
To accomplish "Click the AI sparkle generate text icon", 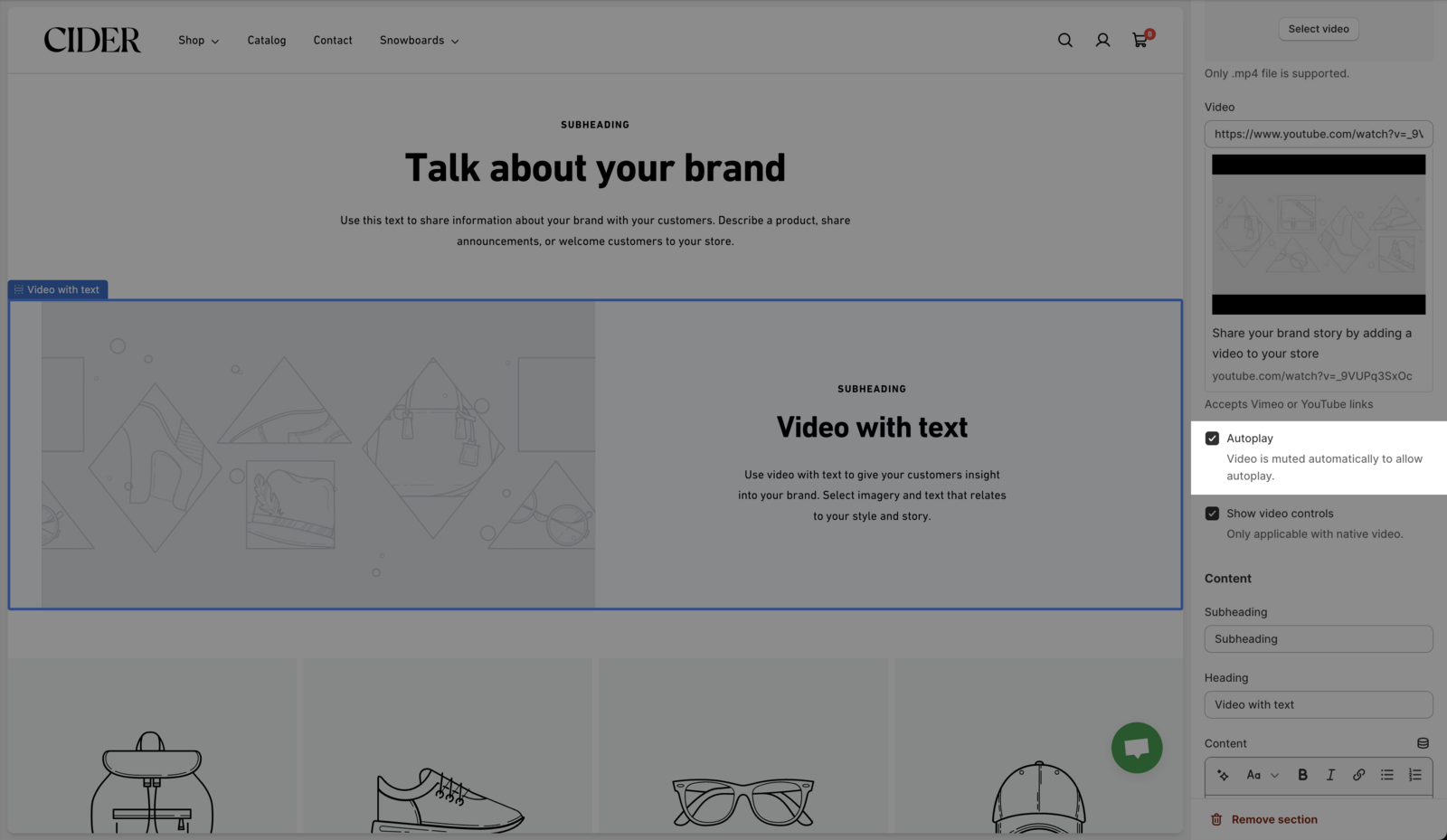I will point(1223,775).
